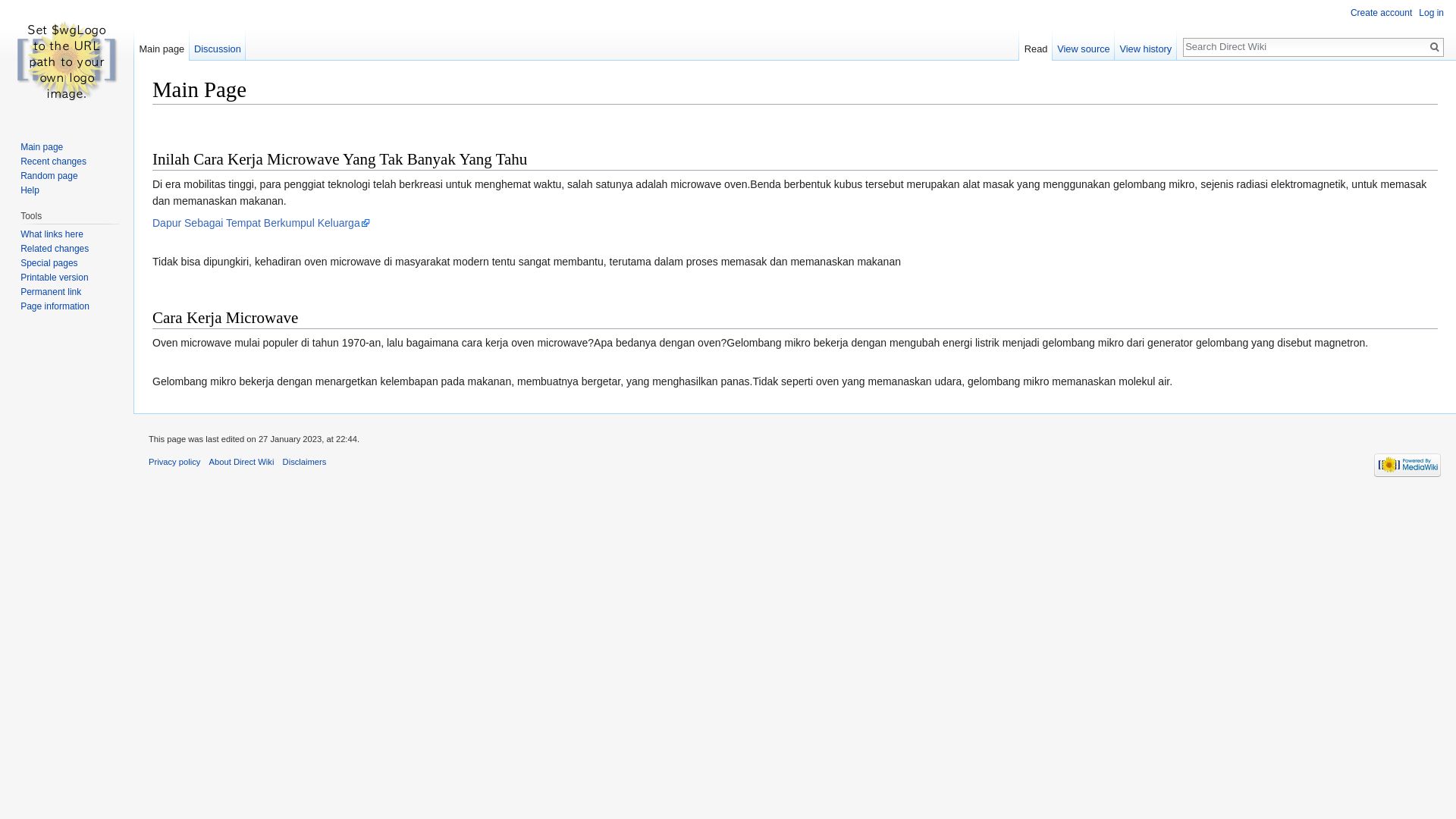1456x819 pixels.
Task: Click the search magnifier icon
Action: coord(1434,47)
